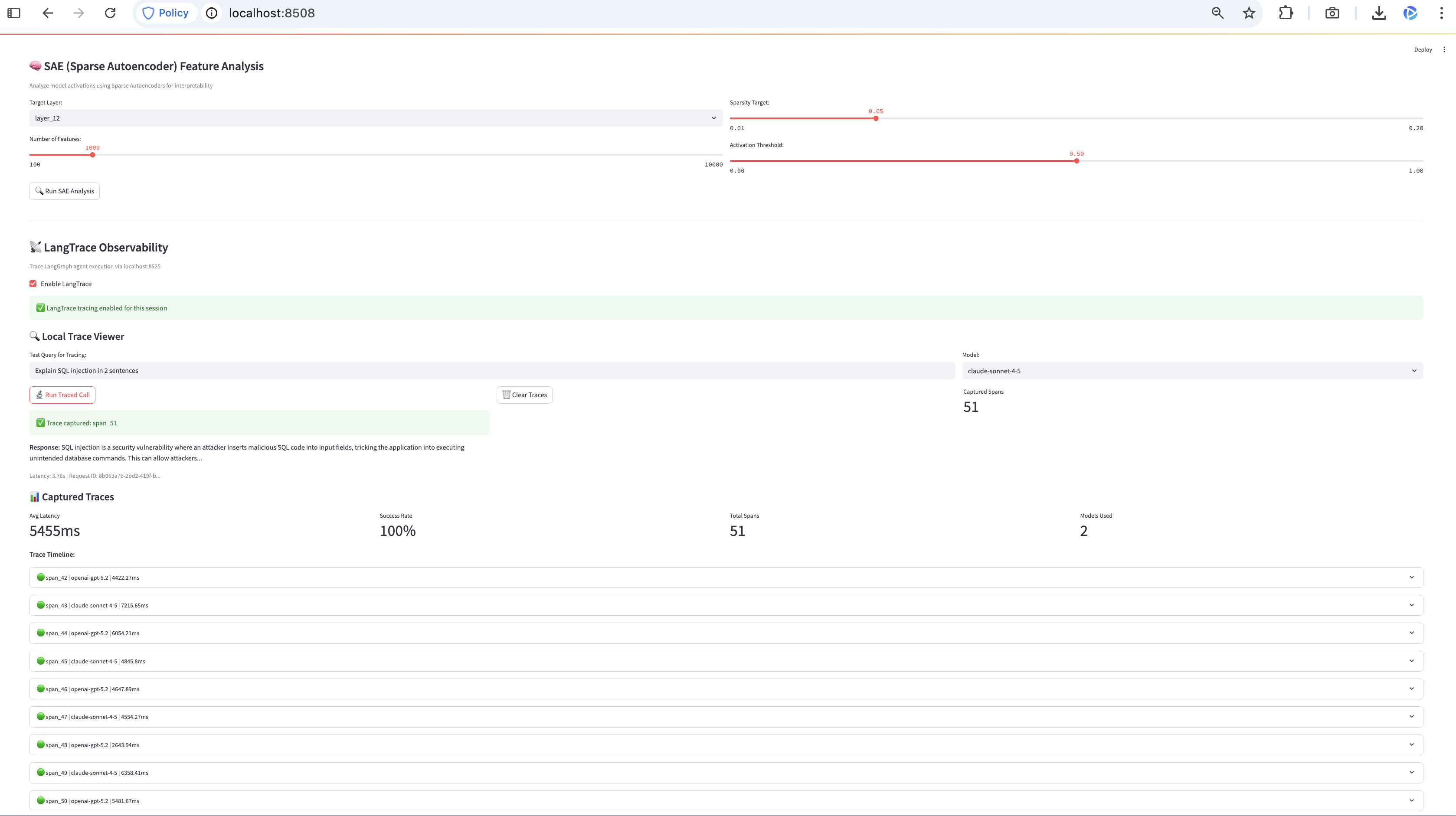Open the browser extensions puzzle icon

(x=1286, y=13)
